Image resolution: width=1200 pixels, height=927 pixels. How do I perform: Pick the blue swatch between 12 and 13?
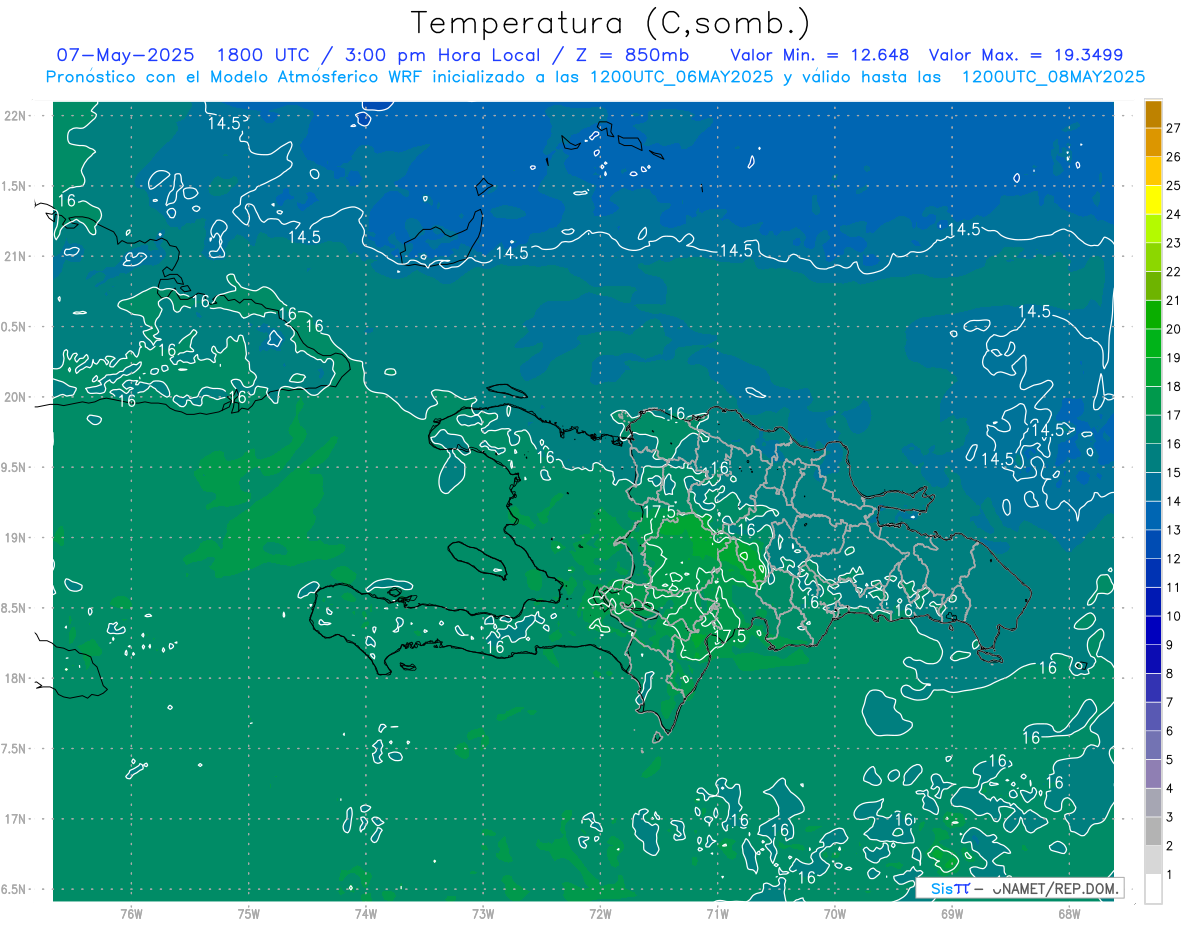click(x=1153, y=545)
